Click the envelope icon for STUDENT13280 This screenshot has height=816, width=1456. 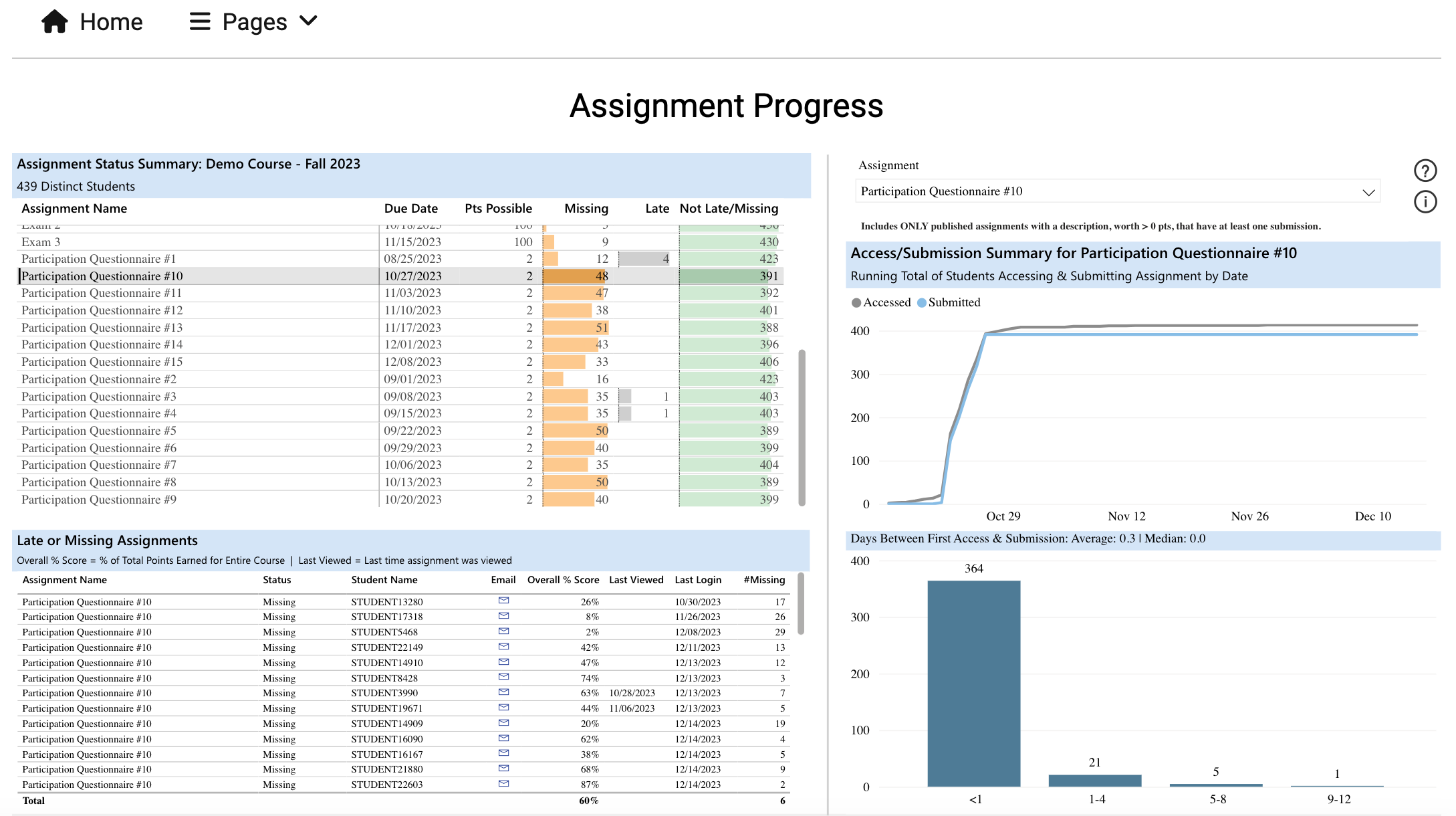pyautogui.click(x=503, y=600)
